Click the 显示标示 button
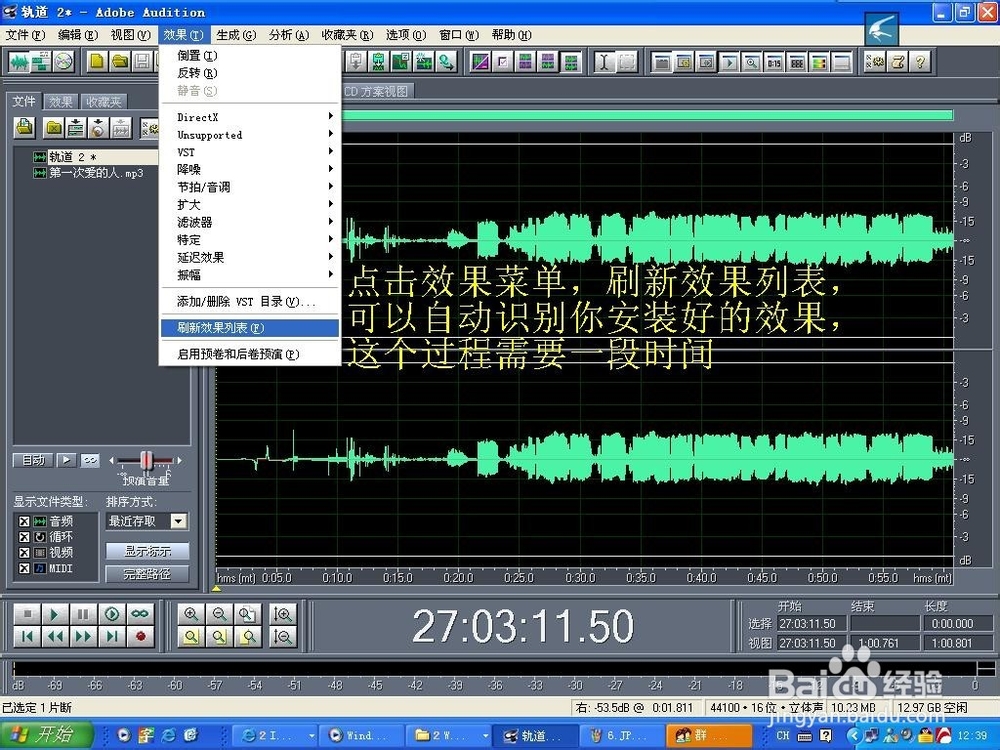This screenshot has width=1000, height=750. [147, 551]
